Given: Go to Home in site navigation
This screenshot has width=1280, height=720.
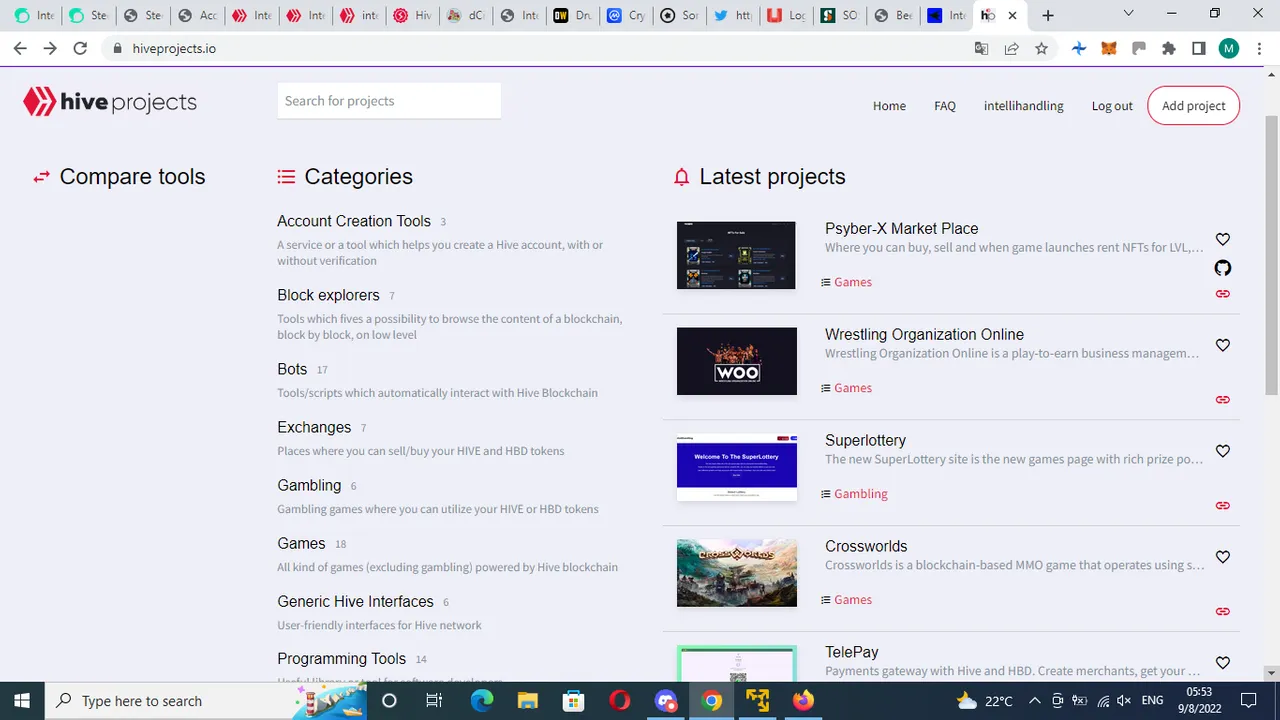Looking at the screenshot, I should (x=889, y=105).
